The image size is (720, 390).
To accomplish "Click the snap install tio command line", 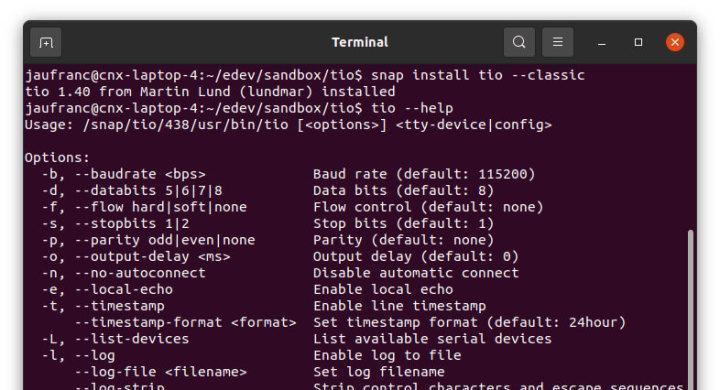I will (x=305, y=75).
